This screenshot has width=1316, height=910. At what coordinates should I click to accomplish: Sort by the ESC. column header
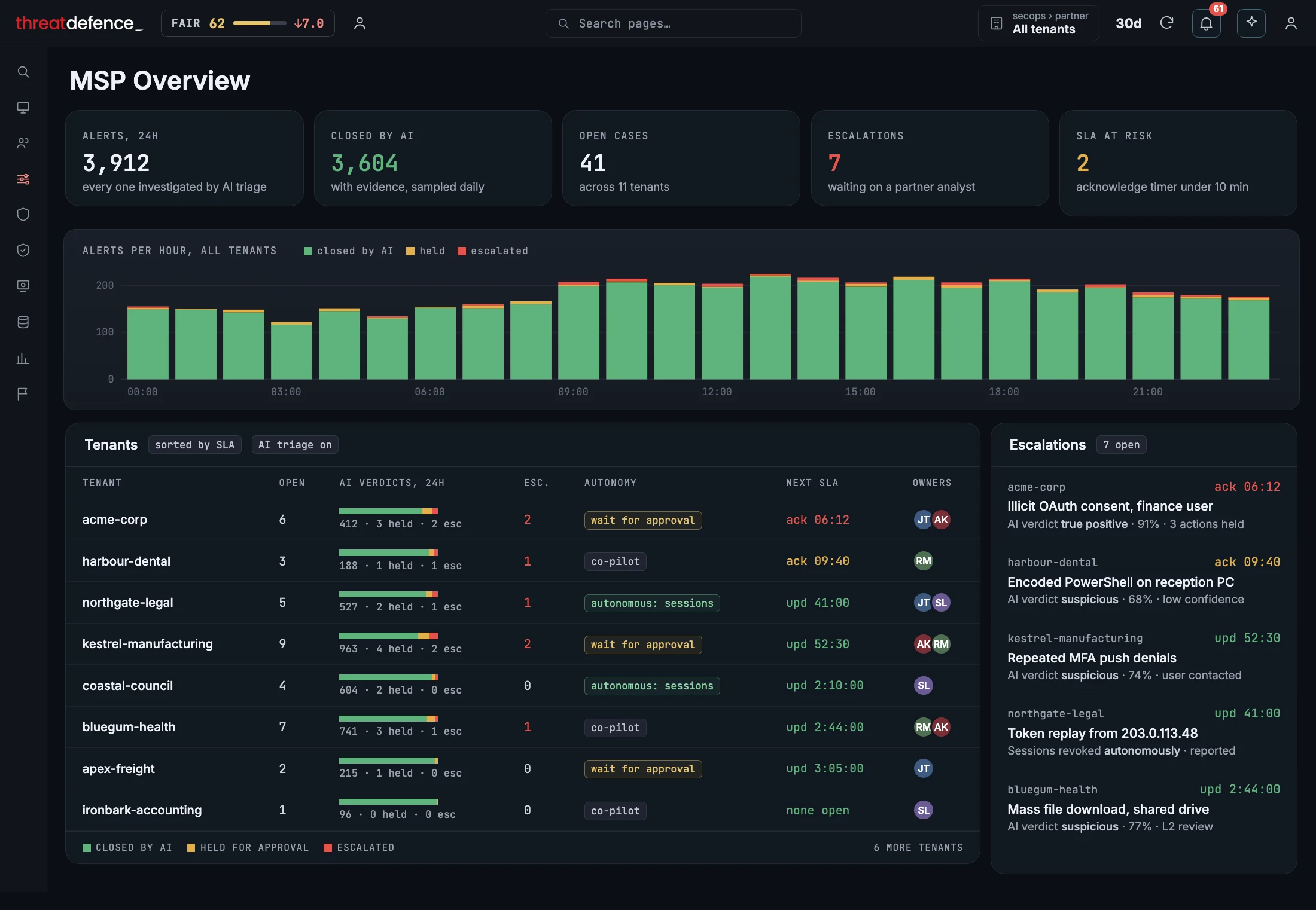point(537,483)
